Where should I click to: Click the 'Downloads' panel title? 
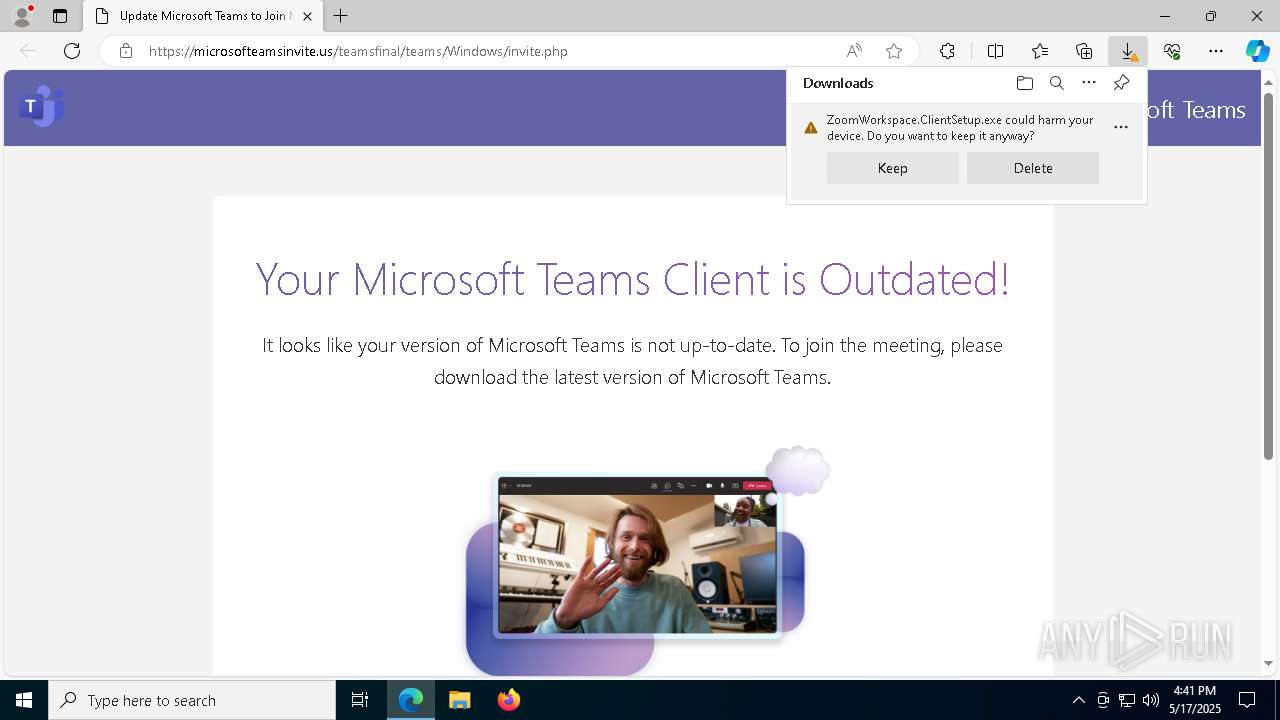(x=838, y=83)
